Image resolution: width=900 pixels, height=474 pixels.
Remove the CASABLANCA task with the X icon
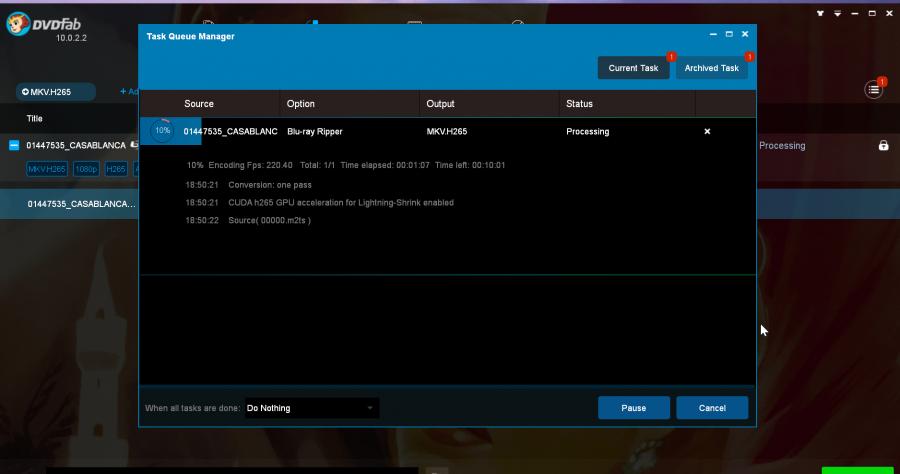[707, 131]
